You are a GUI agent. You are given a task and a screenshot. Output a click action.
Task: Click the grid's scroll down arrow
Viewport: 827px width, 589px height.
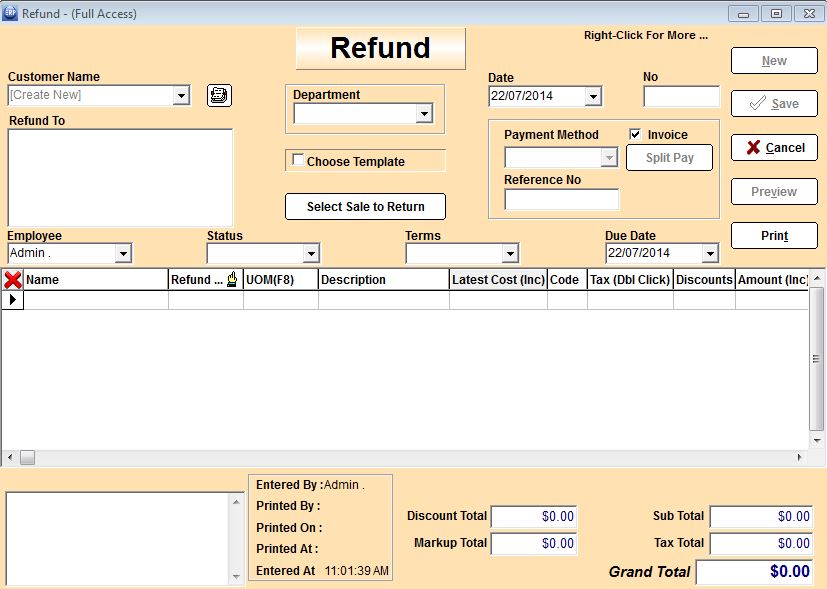[x=818, y=440]
